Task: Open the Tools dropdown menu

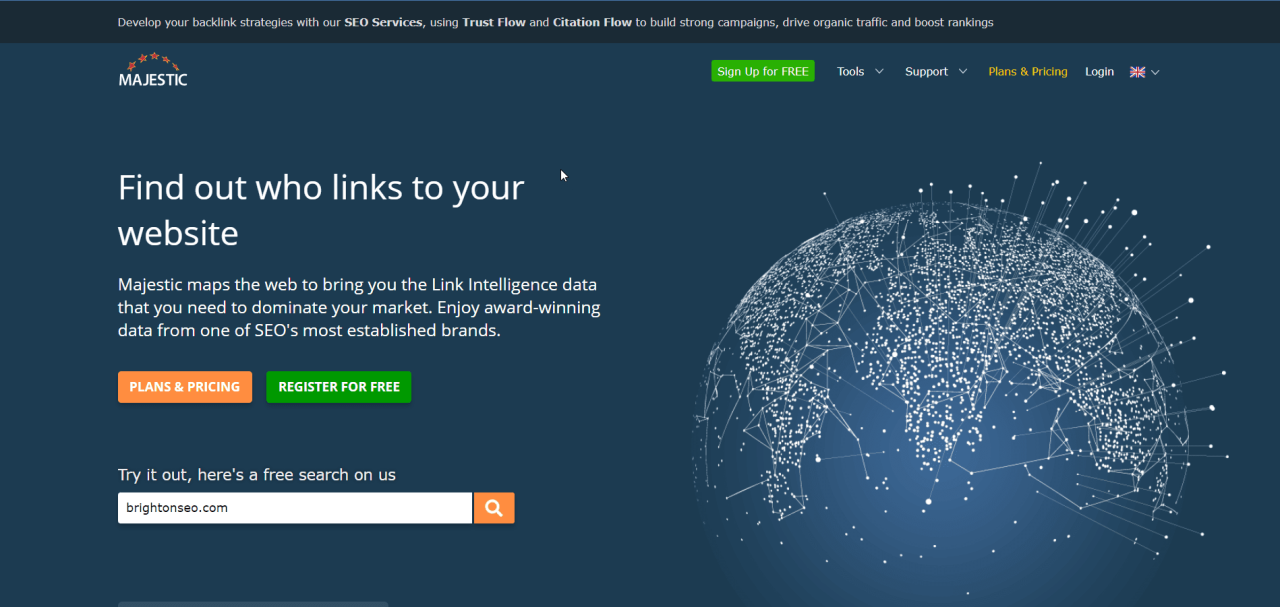Action: coord(860,71)
